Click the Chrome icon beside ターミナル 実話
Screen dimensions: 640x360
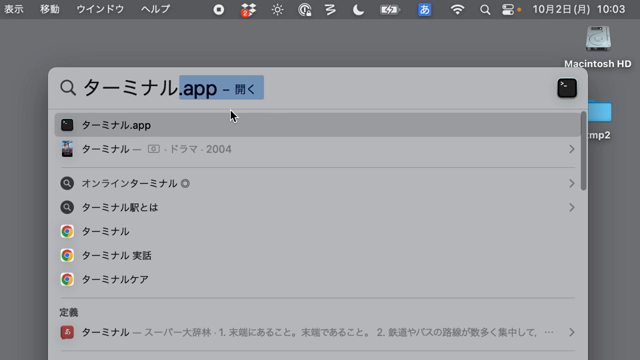[67, 256]
